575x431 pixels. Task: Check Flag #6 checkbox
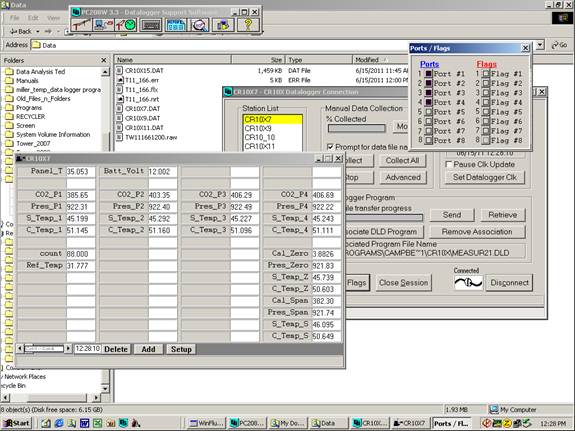pyautogui.click(x=486, y=121)
